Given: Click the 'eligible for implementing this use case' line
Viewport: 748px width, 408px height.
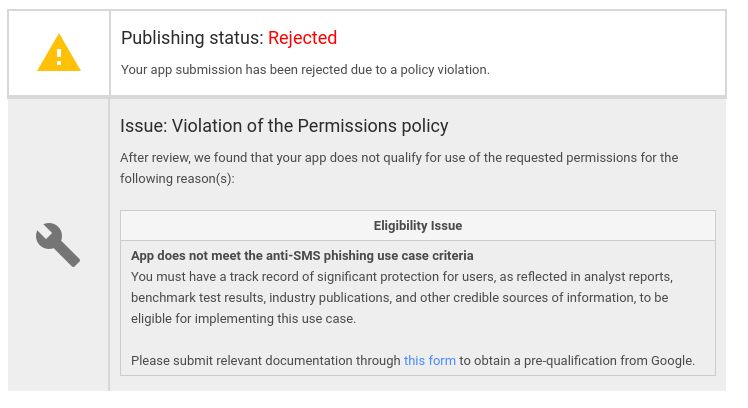Looking at the screenshot, I should 244,319.
